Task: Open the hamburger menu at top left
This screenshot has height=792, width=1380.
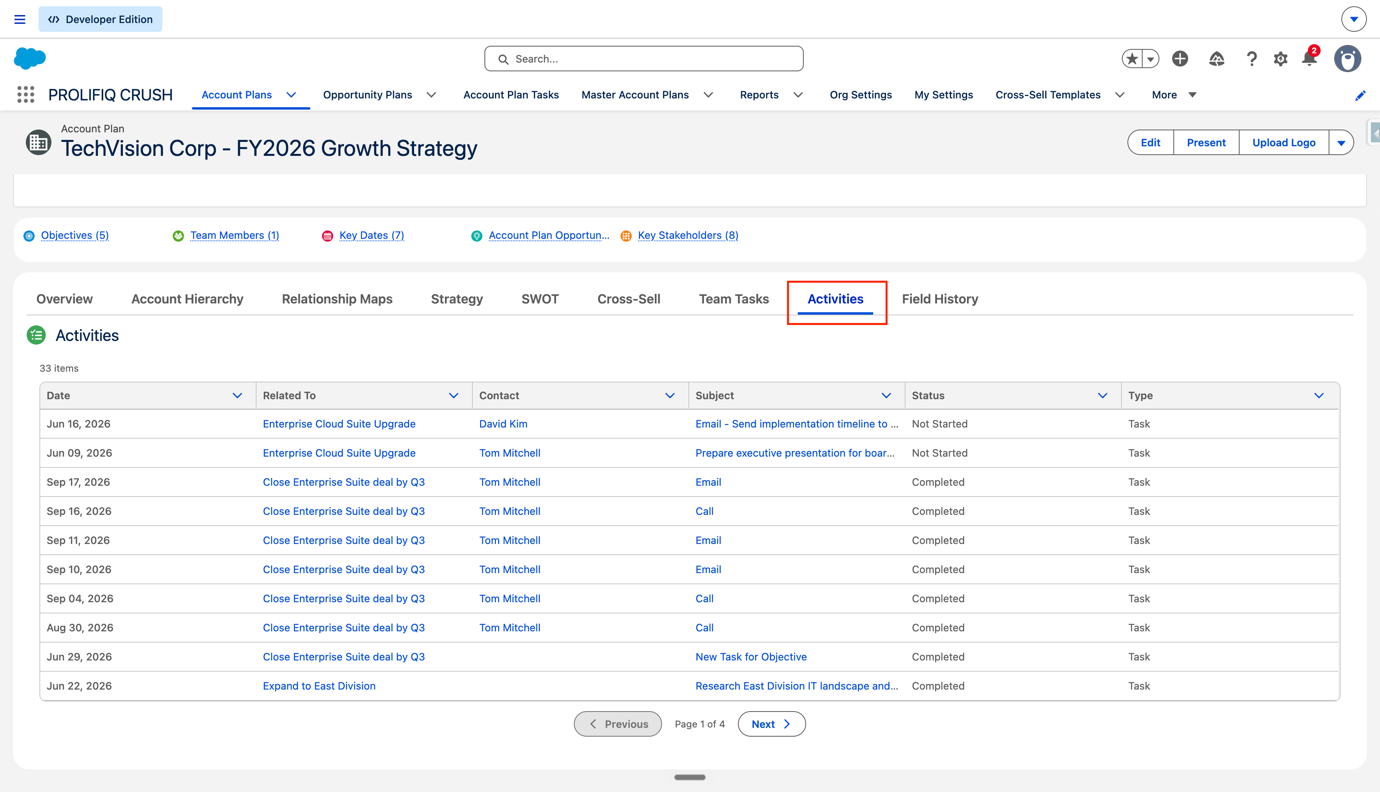Action: (x=20, y=19)
